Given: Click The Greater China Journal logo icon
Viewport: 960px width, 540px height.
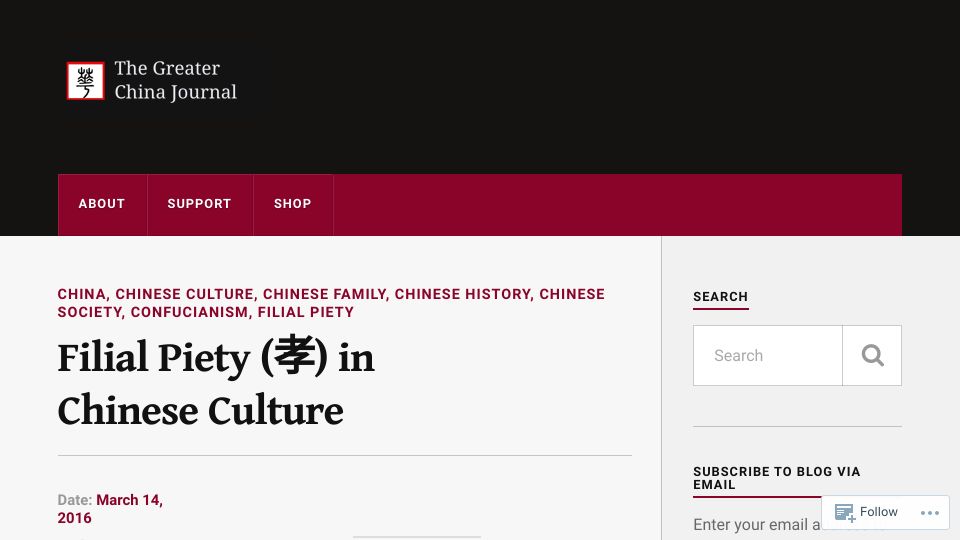Looking at the screenshot, I should click(x=85, y=81).
